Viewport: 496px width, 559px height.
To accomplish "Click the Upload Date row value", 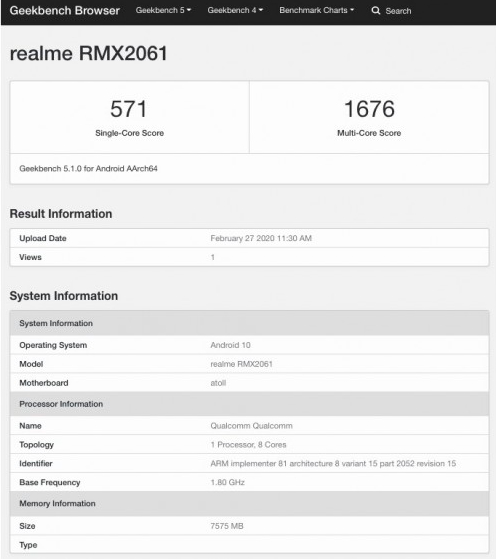I will [x=261, y=238].
